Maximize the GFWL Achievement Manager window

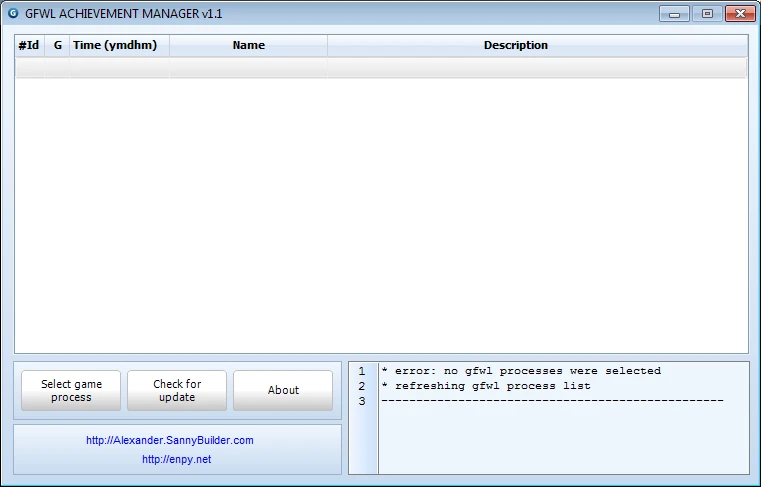pos(707,14)
